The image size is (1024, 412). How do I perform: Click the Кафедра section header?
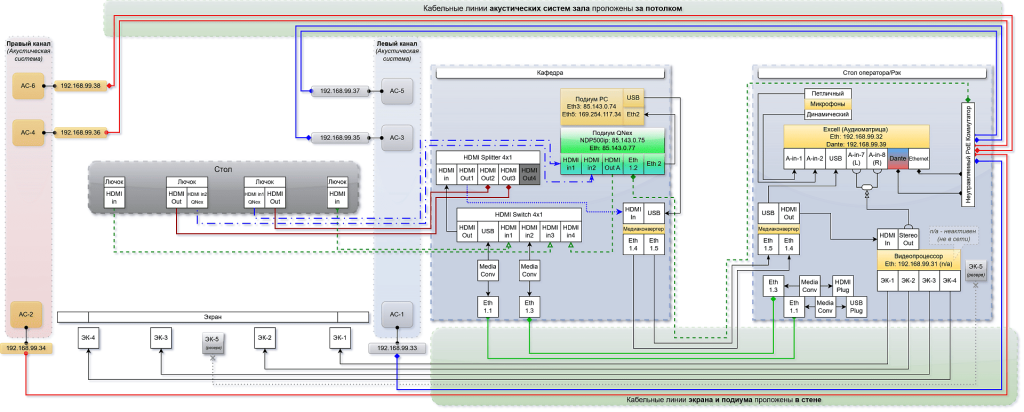point(551,74)
